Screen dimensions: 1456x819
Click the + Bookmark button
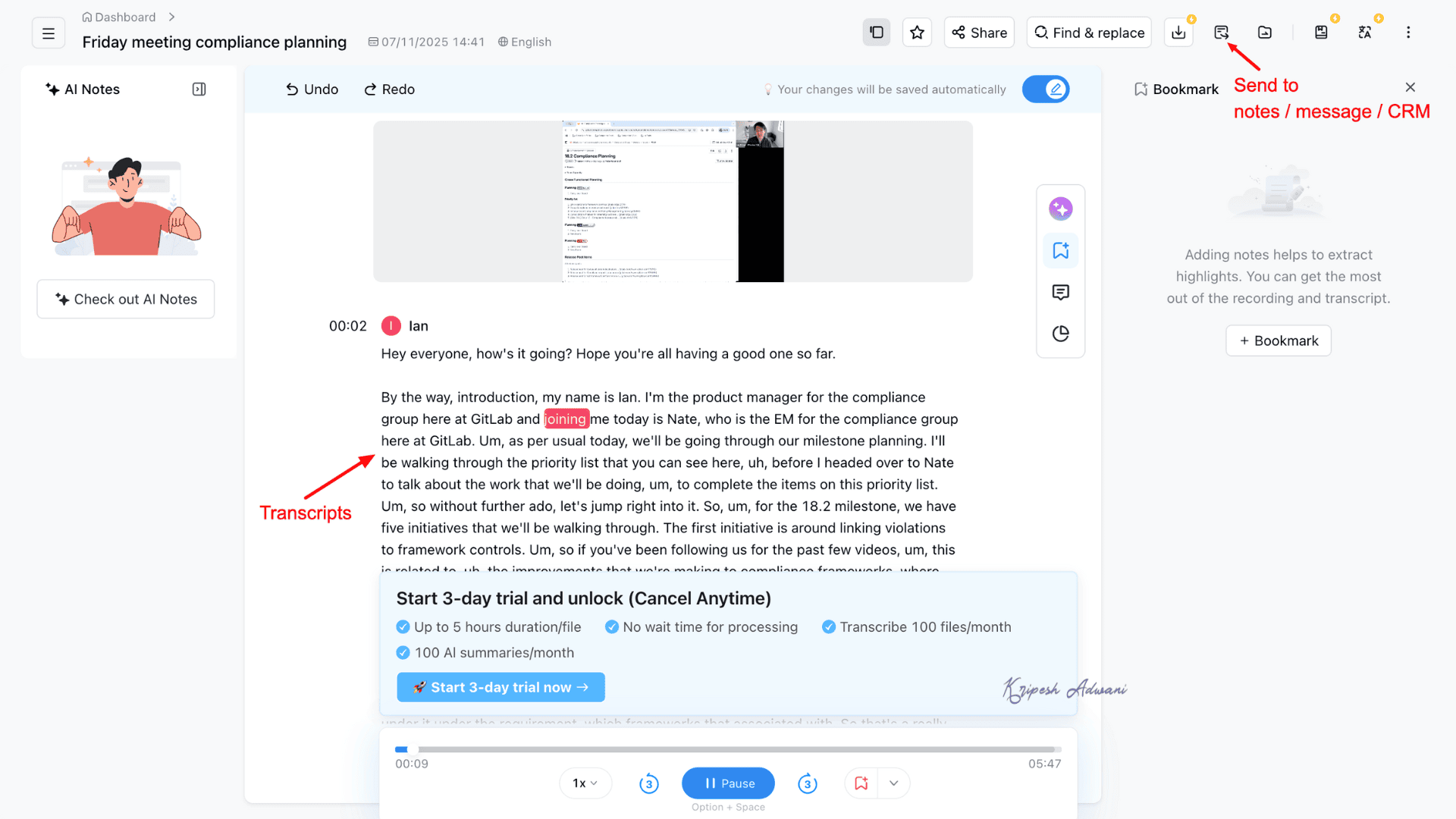(1279, 340)
